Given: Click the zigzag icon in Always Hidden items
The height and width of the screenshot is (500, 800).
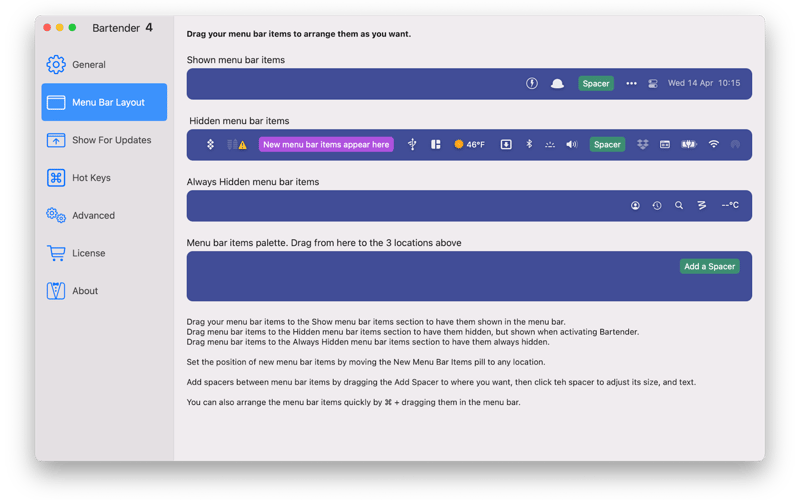Looking at the screenshot, I should point(702,205).
